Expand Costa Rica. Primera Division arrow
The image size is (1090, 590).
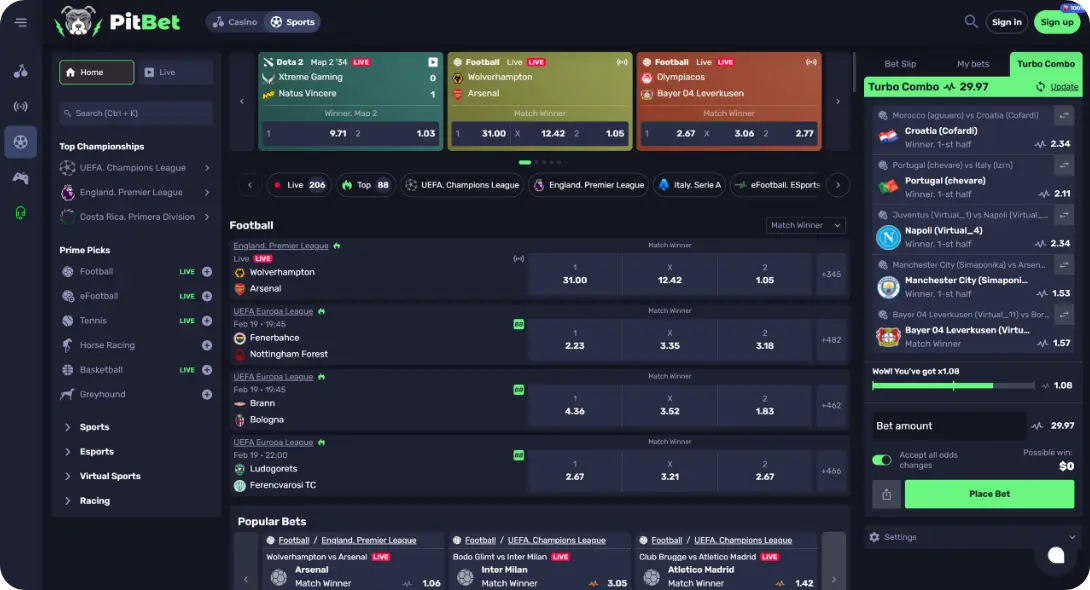tap(207, 217)
